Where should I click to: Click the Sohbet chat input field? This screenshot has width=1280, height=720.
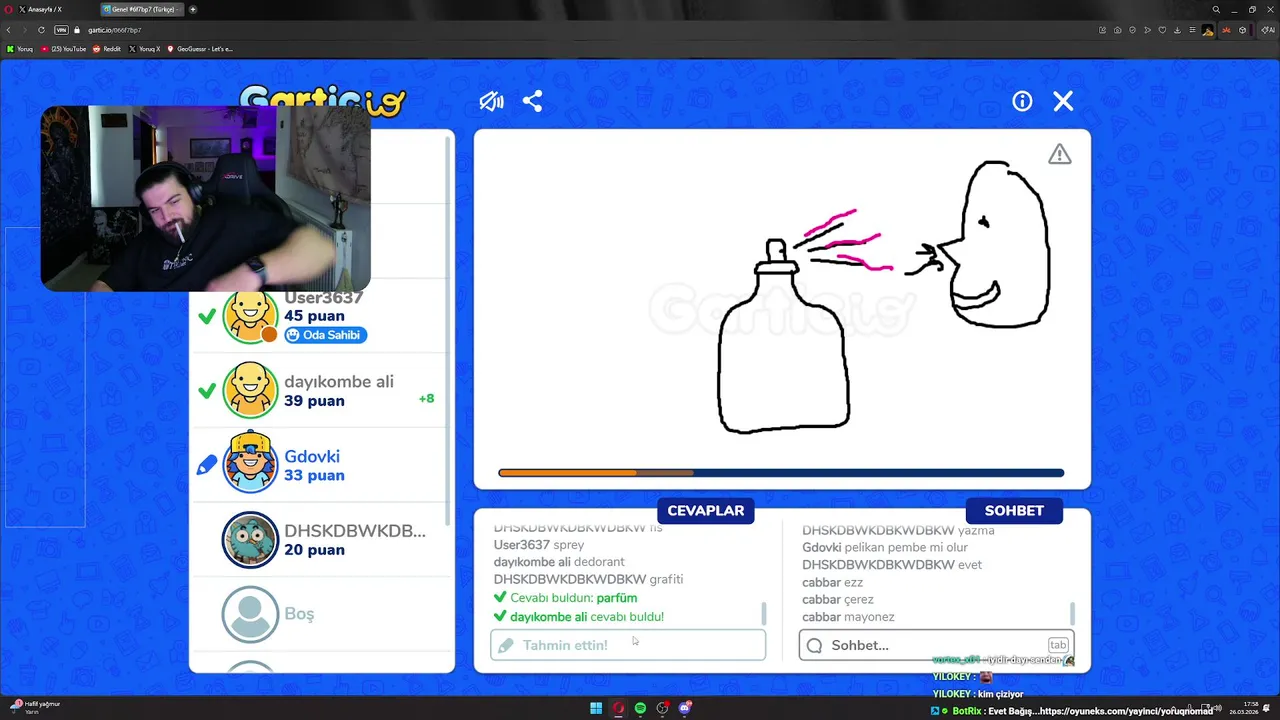click(x=936, y=645)
